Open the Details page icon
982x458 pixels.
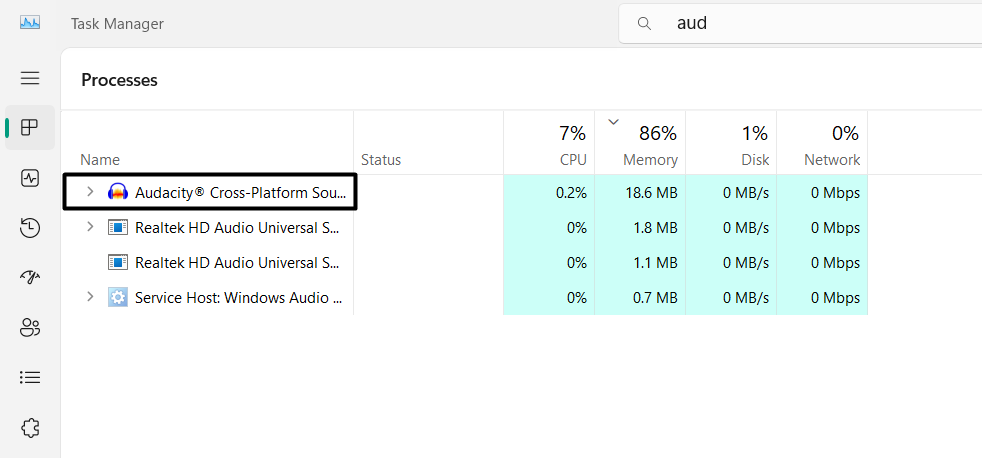click(x=30, y=377)
